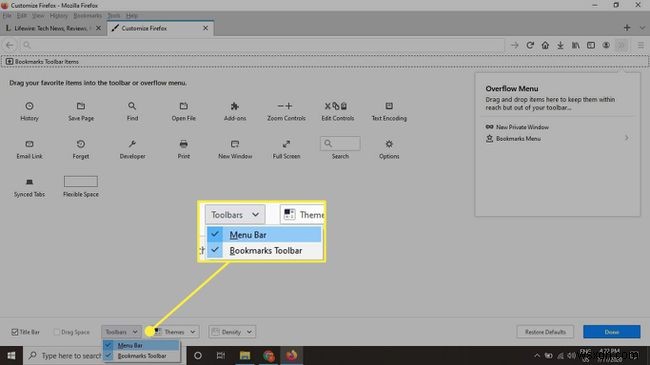Open the Downloads toolbar icon

(560, 45)
